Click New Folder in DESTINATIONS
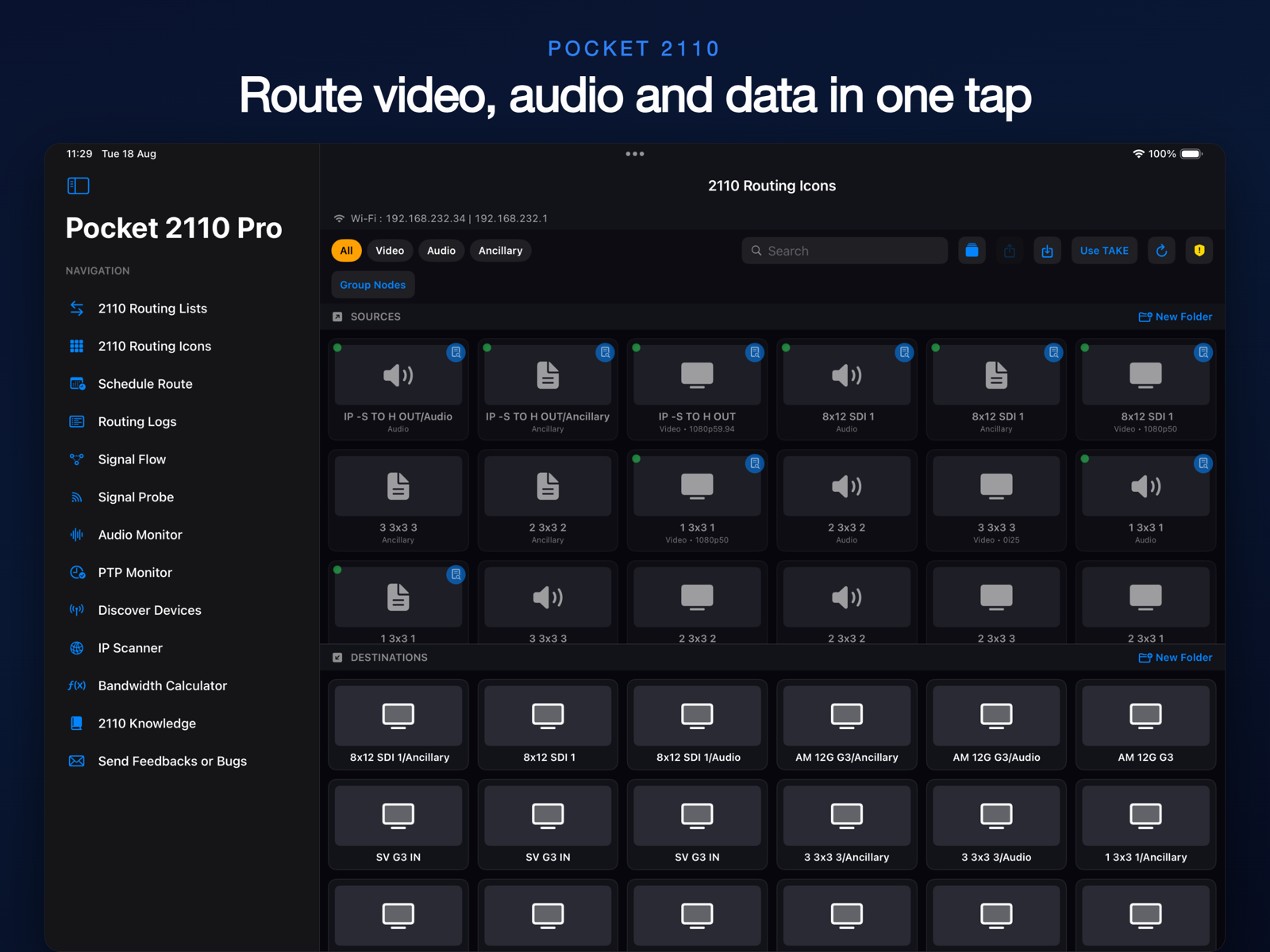This screenshot has height=952, width=1270. (1176, 658)
